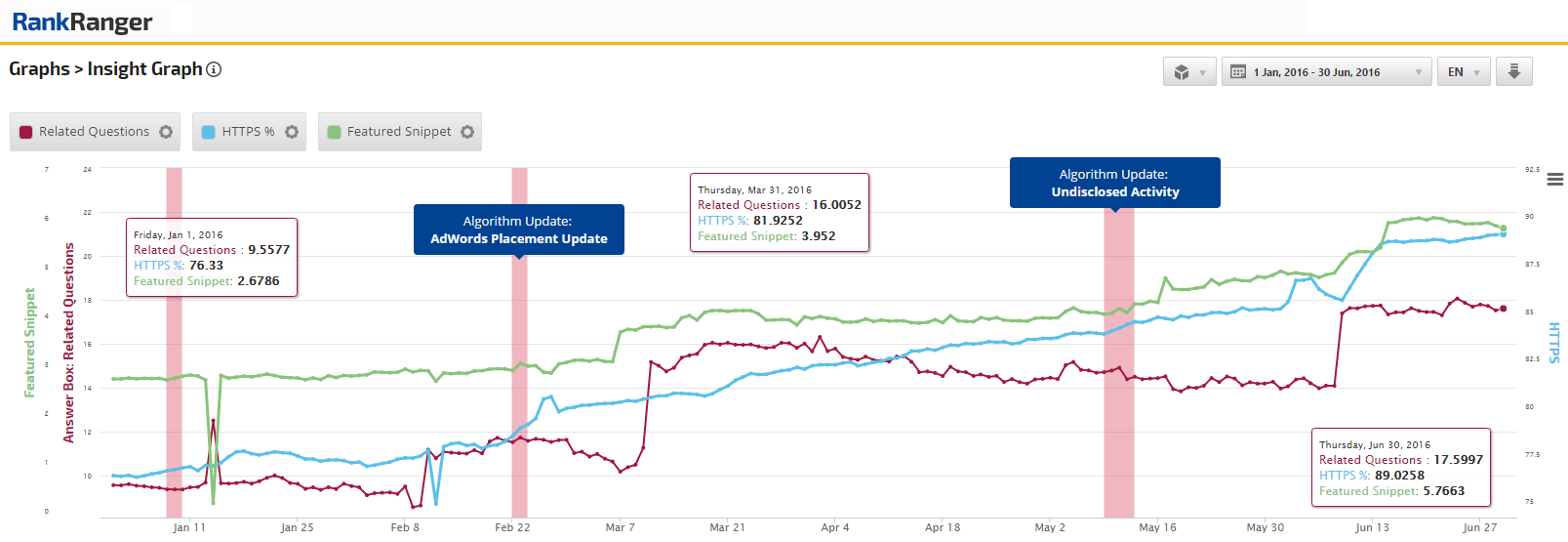Click Insight Graph in the breadcrumb

144,69
